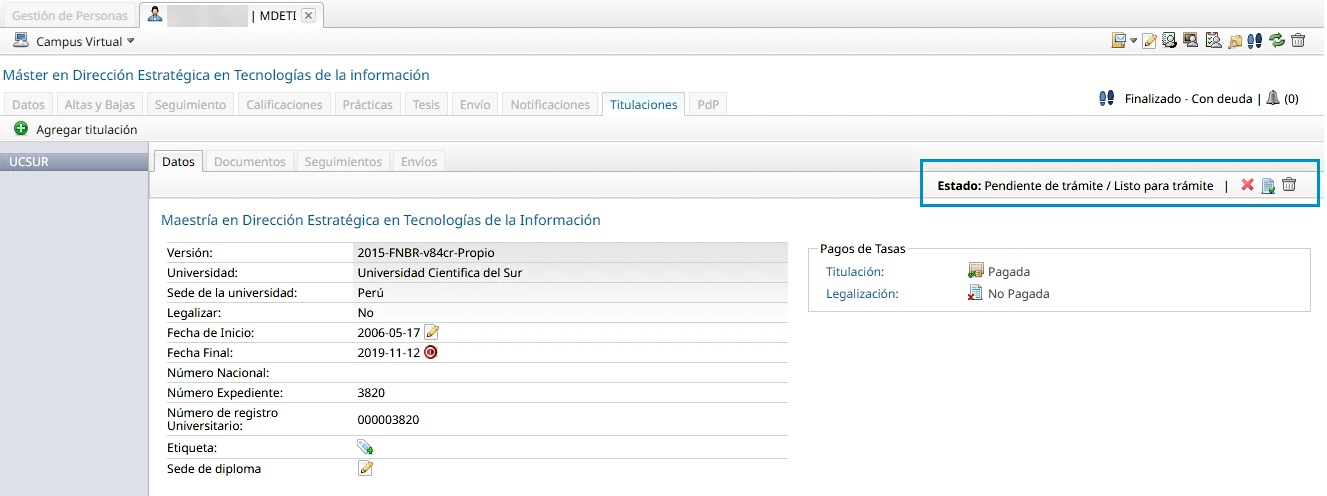The width and height of the screenshot is (1327, 496).
Task: Click the notification bell icon
Action: tap(1272, 98)
